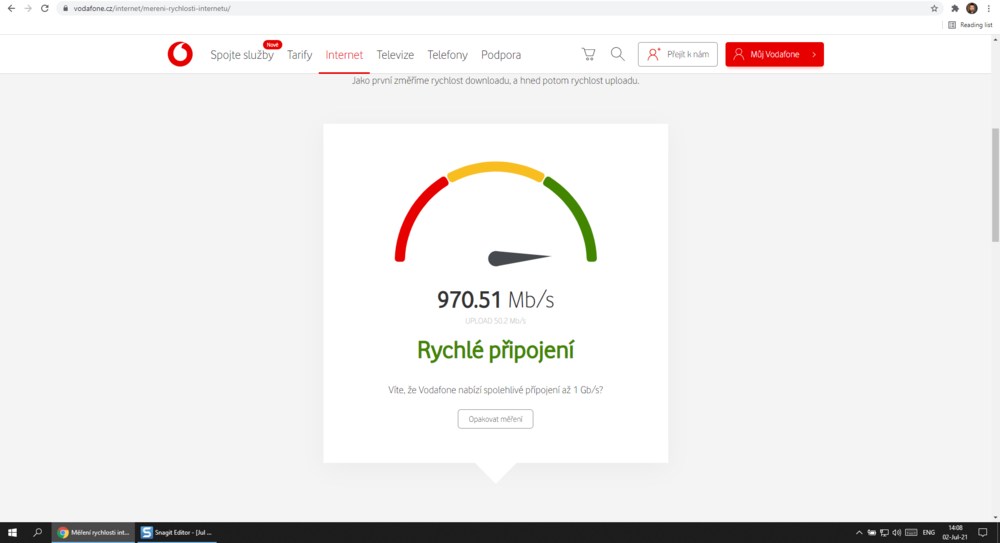This screenshot has width=1000, height=543.
Task: Open the Windows Start menu
Action: coord(12,532)
